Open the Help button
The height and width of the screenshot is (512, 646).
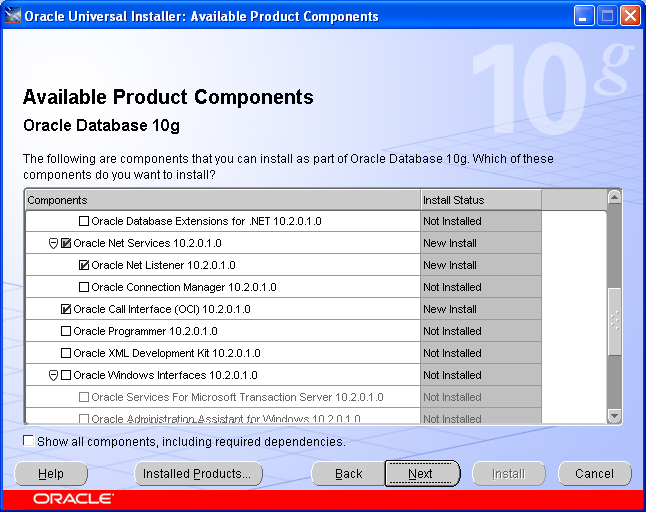click(x=51, y=474)
